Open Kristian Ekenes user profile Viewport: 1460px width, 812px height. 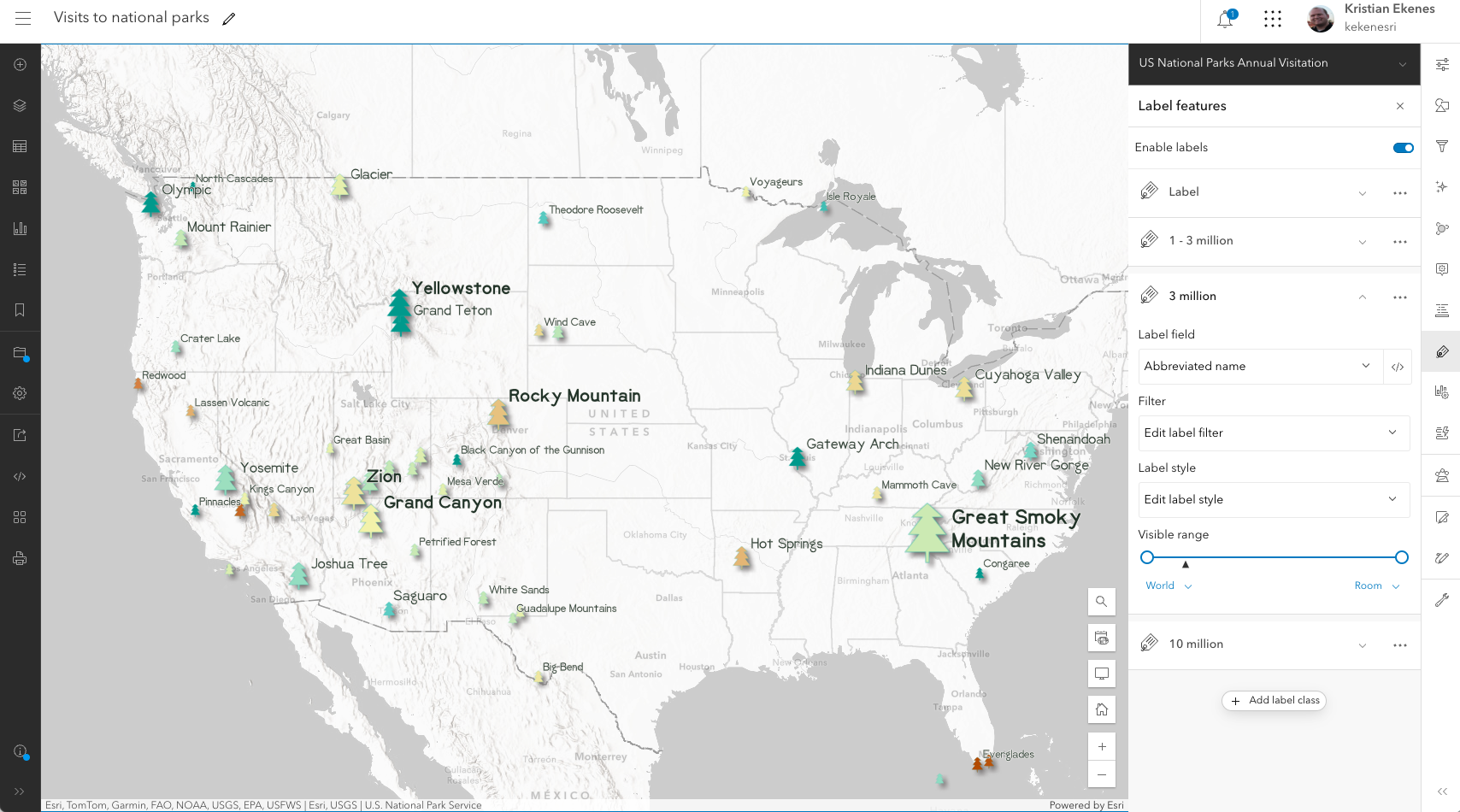[1370, 18]
